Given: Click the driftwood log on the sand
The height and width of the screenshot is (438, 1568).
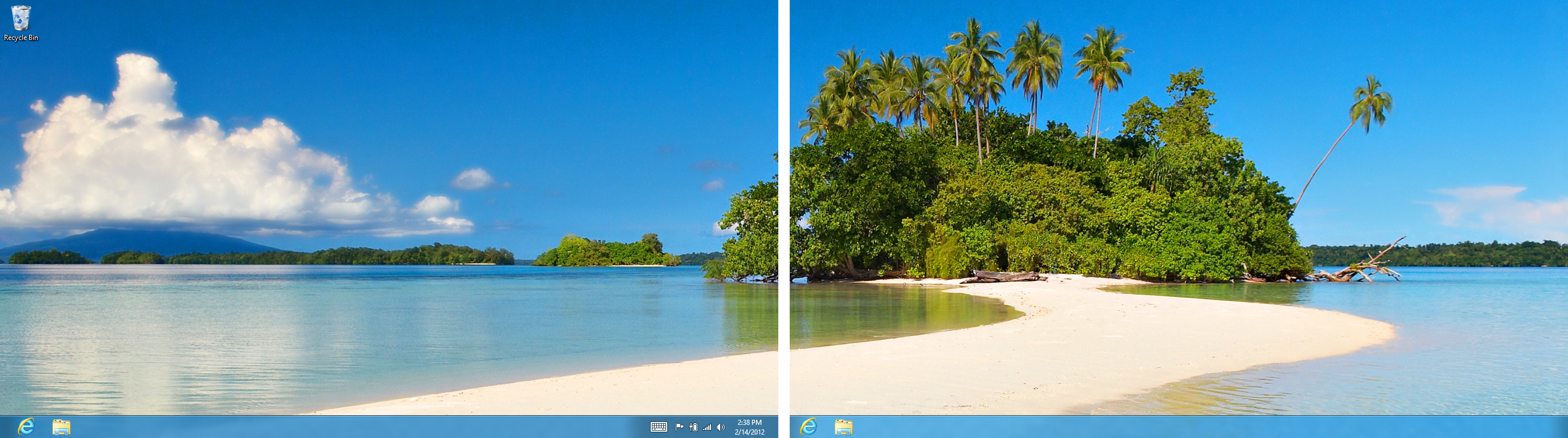Looking at the screenshot, I should 1004,277.
